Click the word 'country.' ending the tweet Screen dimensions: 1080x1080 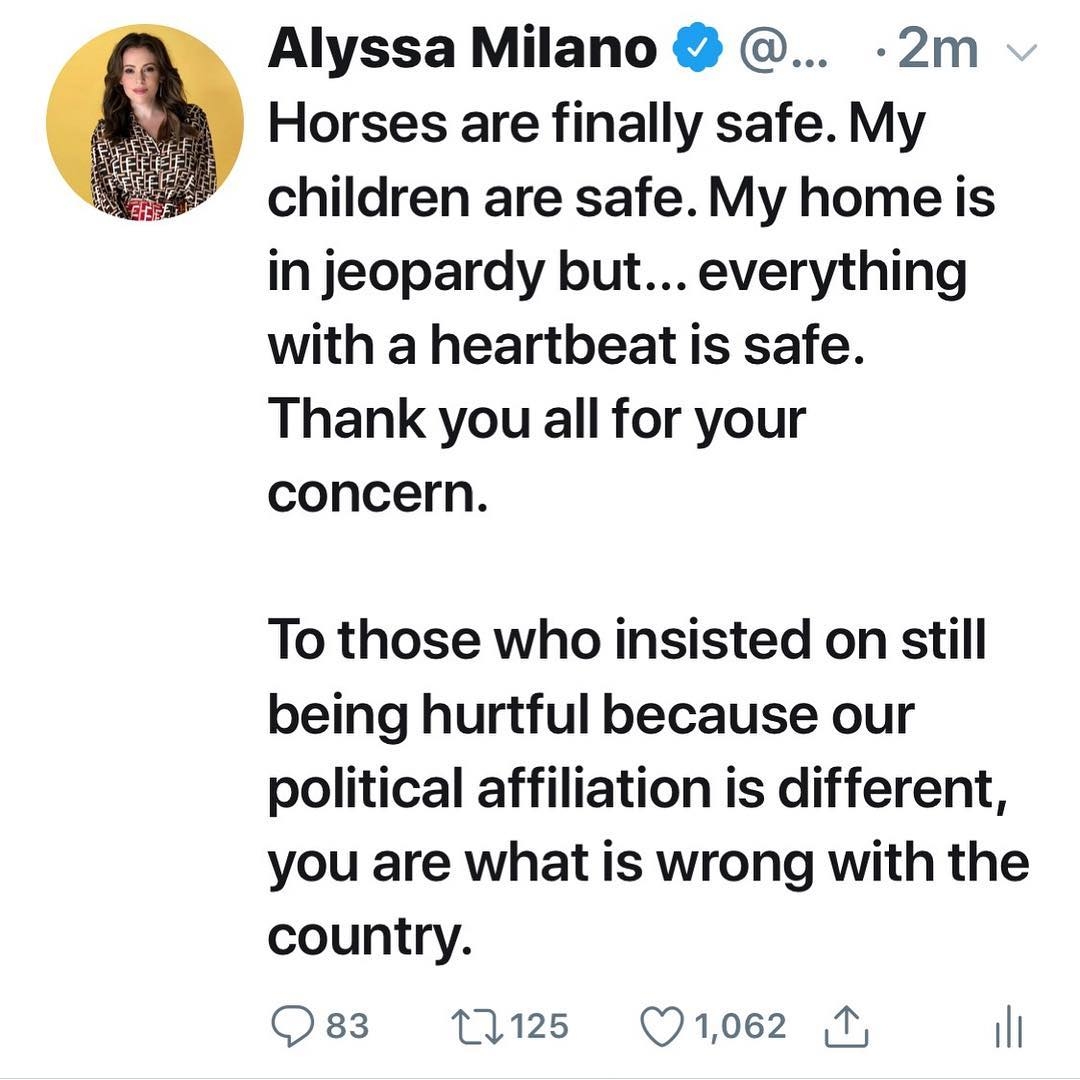point(370,937)
